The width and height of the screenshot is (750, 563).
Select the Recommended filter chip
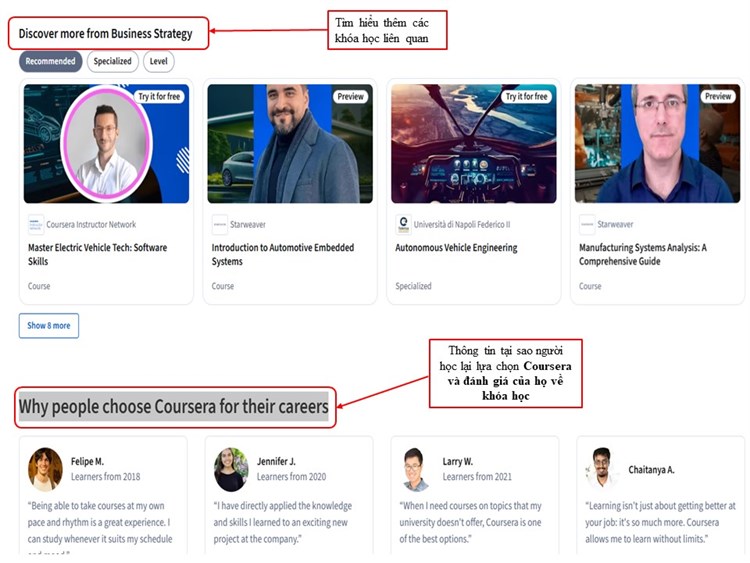[x=51, y=61]
